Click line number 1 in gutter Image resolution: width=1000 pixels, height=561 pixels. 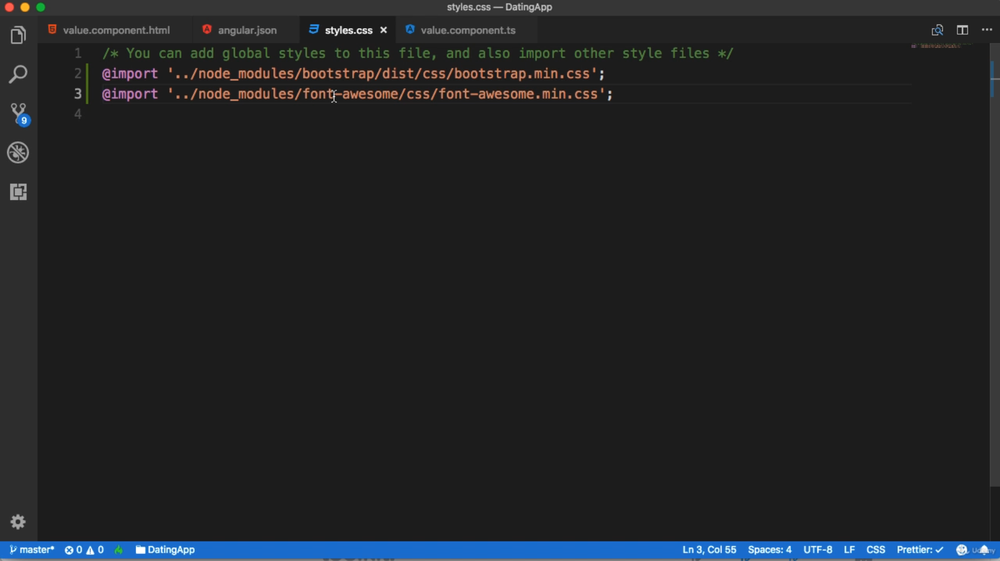point(78,54)
